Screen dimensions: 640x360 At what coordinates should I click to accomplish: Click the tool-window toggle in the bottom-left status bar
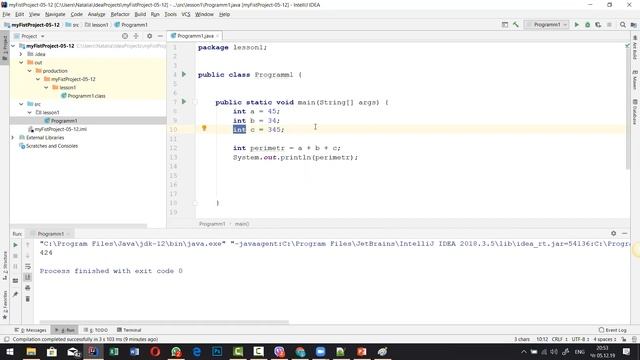pos(6,339)
